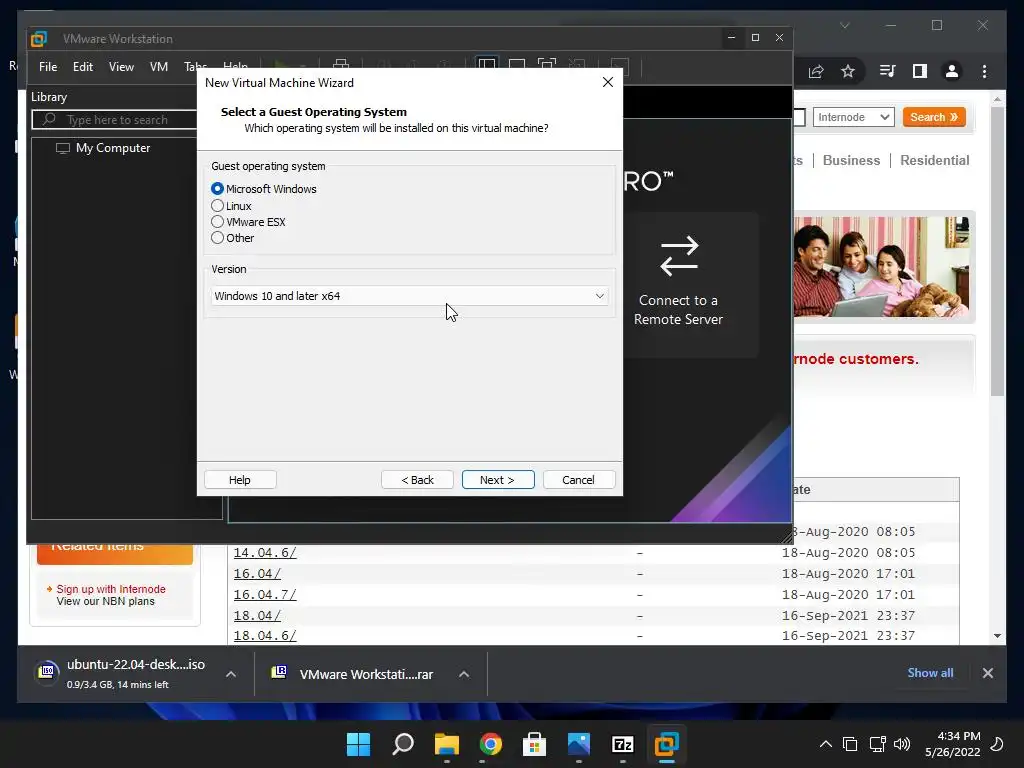Open the VM menu in VMware
The width and height of the screenshot is (1024, 768).
159,67
